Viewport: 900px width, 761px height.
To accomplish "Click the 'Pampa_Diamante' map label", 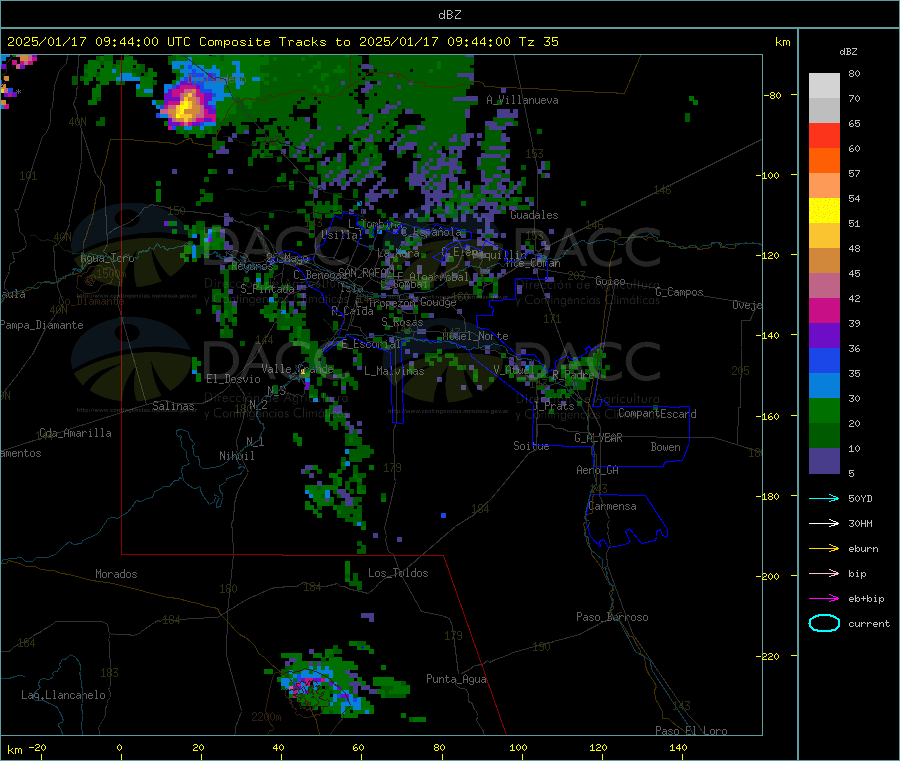I will click(42, 325).
